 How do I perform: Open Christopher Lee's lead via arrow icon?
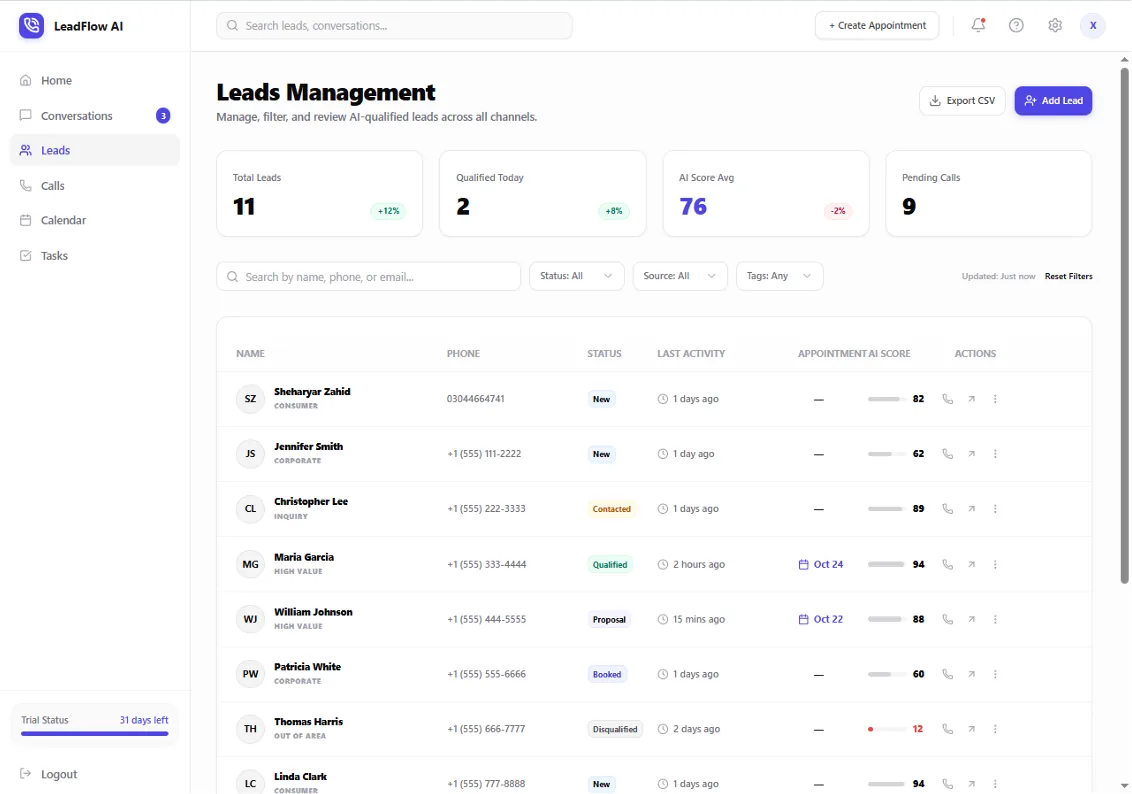972,509
